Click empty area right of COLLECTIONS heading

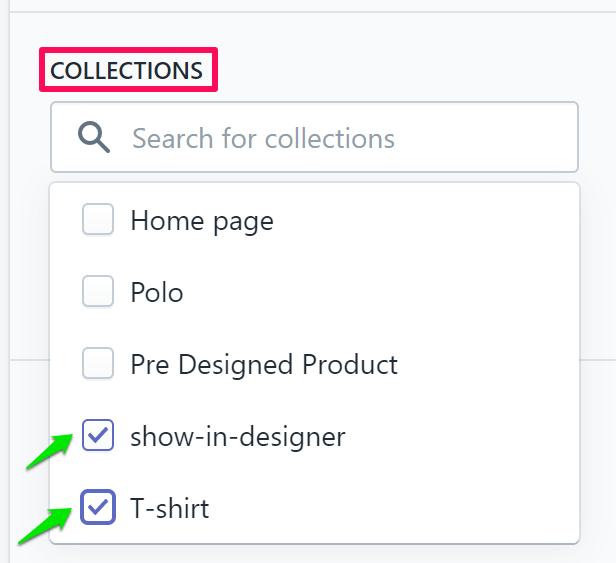click(x=400, y=72)
